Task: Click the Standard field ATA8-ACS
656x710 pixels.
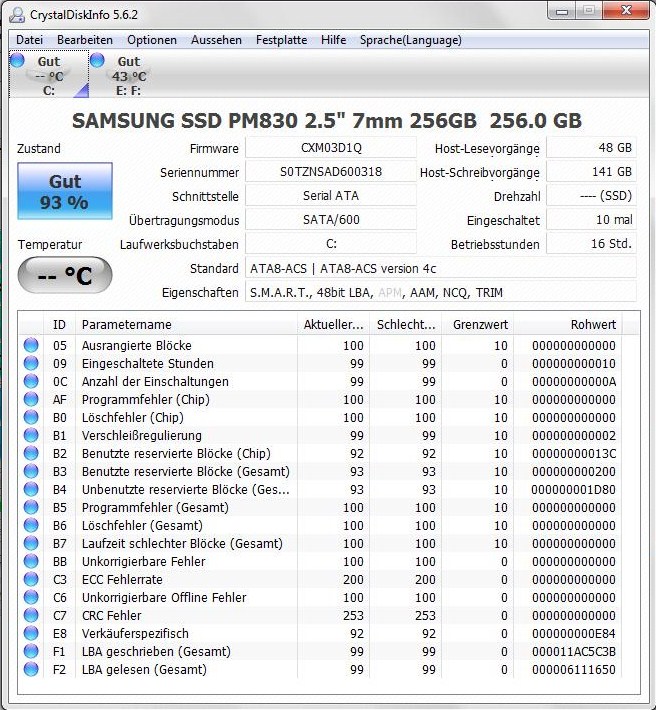Action: (x=441, y=269)
